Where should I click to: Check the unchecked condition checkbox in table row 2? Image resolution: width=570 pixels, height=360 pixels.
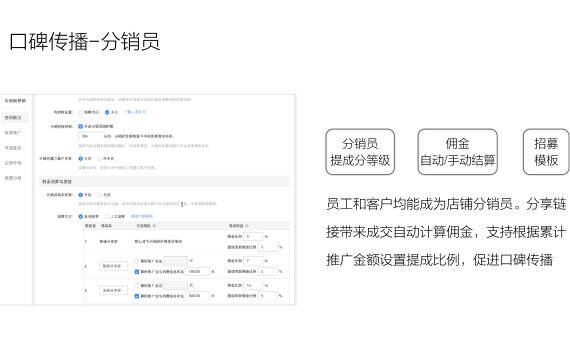(137, 261)
